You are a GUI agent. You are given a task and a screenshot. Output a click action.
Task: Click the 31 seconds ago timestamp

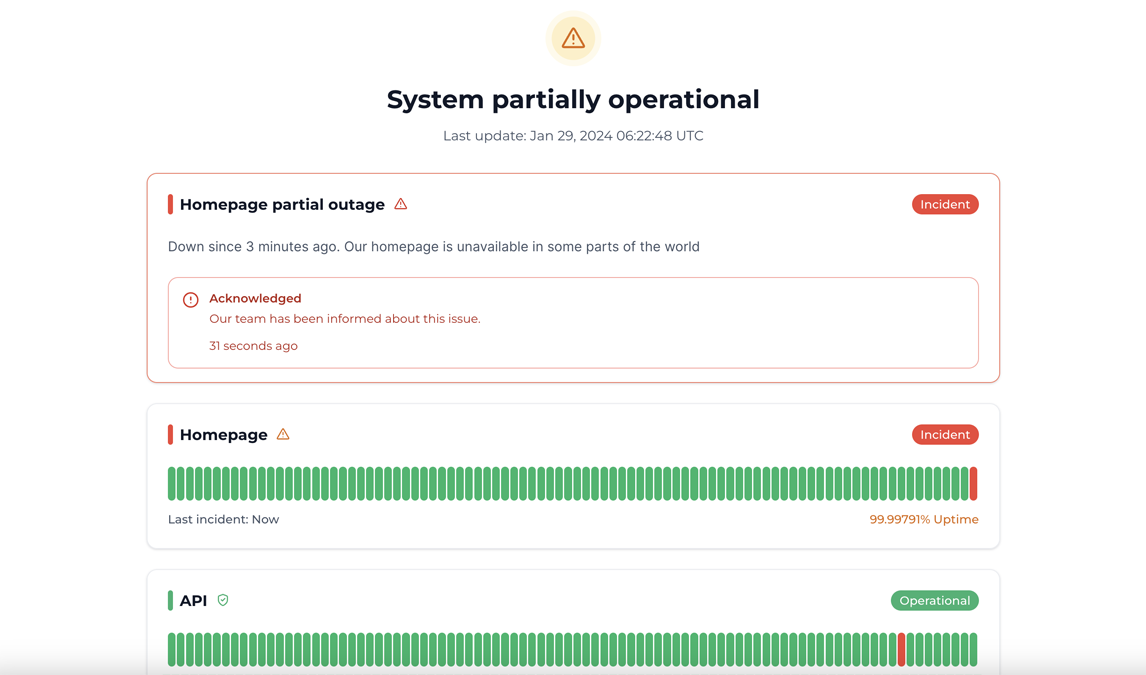pos(253,346)
